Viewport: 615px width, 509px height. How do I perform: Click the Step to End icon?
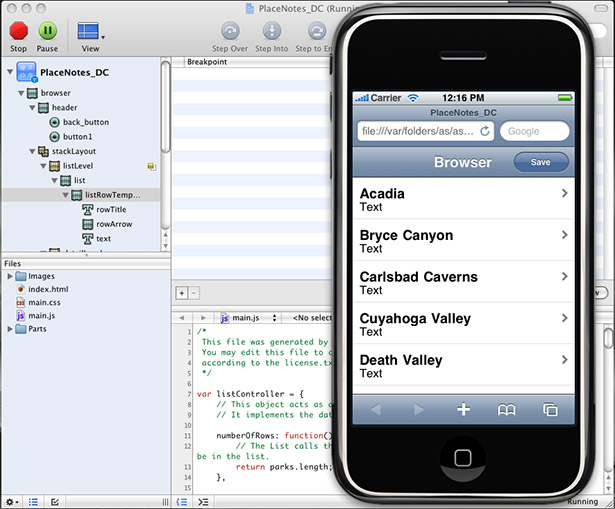point(317,31)
